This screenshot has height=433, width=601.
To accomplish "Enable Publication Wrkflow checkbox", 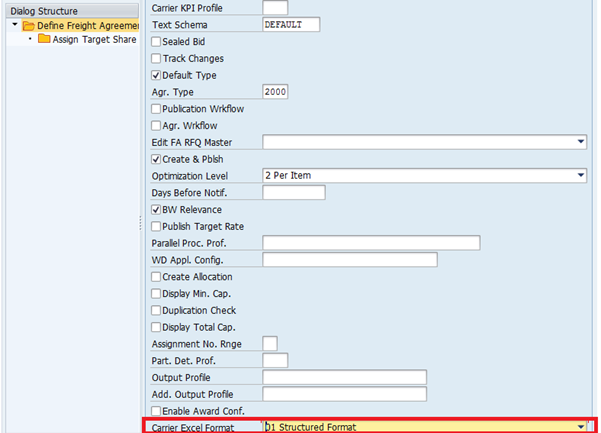I will 156,109.
